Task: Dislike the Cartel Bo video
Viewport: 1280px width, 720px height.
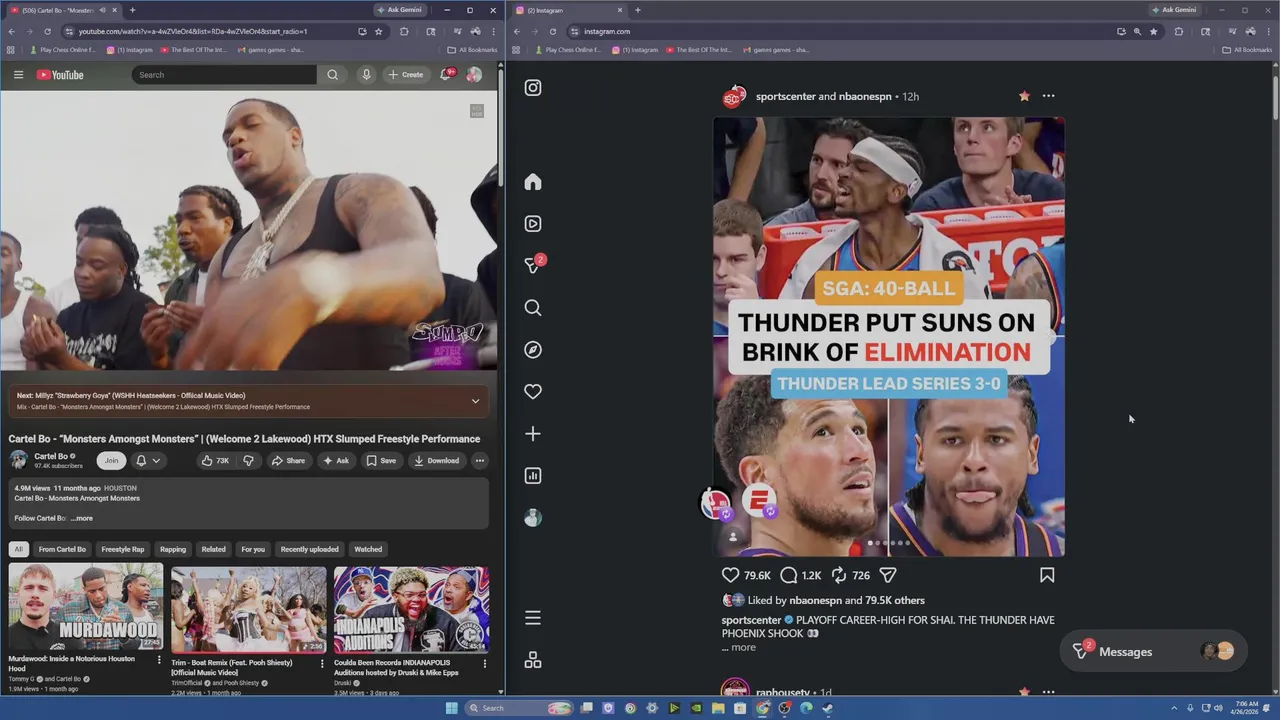Action: pyautogui.click(x=248, y=461)
